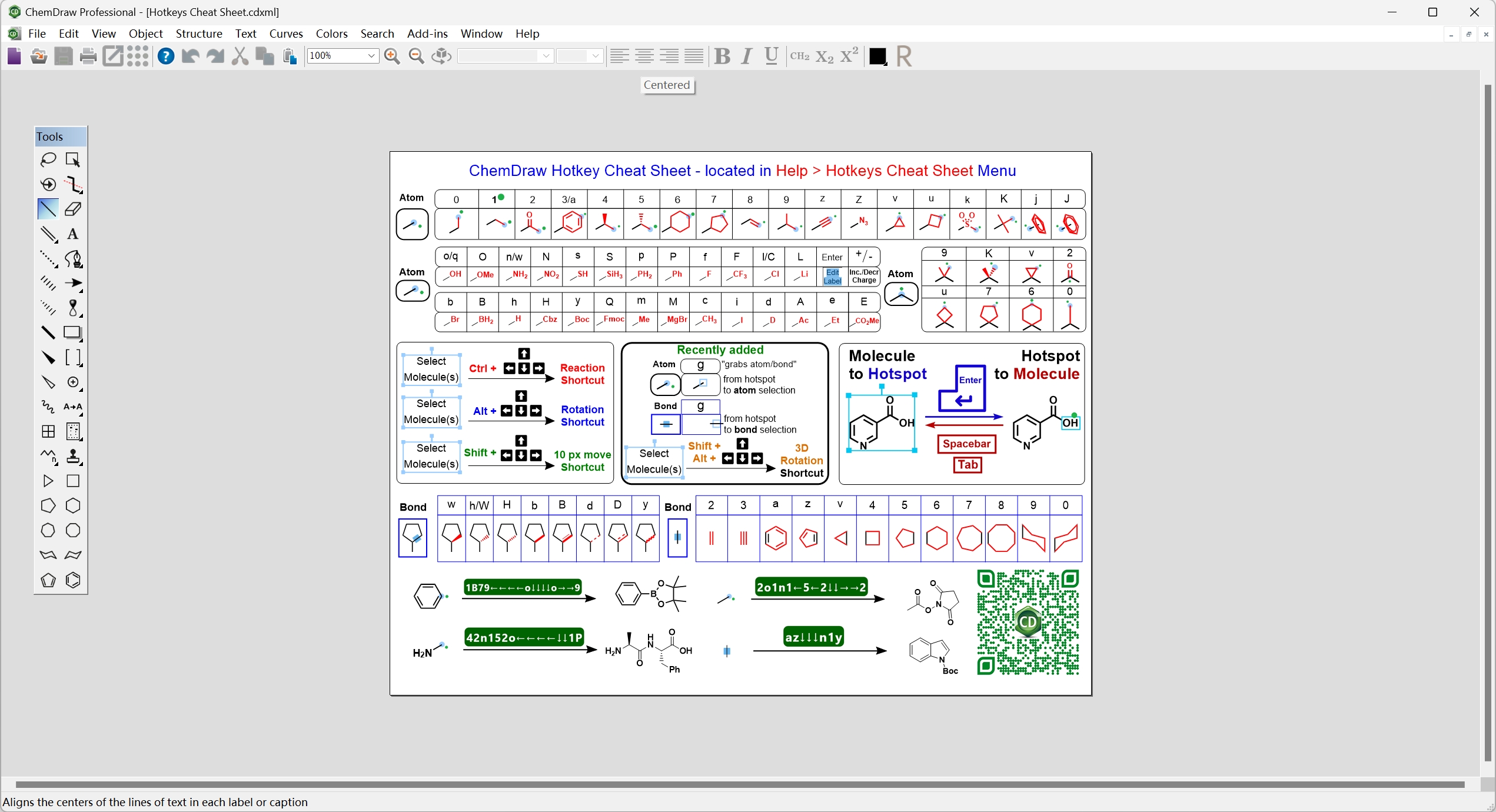Click the 1B79 hotkey sequence label
The width and height of the screenshot is (1496, 812).
click(x=523, y=587)
